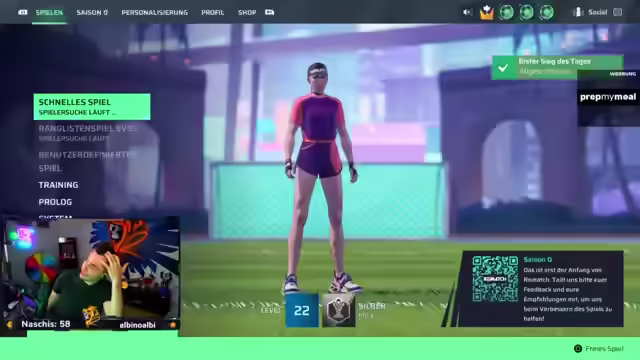Open the Social friends icon
The width and height of the screenshot is (640, 360).
click(x=578, y=12)
